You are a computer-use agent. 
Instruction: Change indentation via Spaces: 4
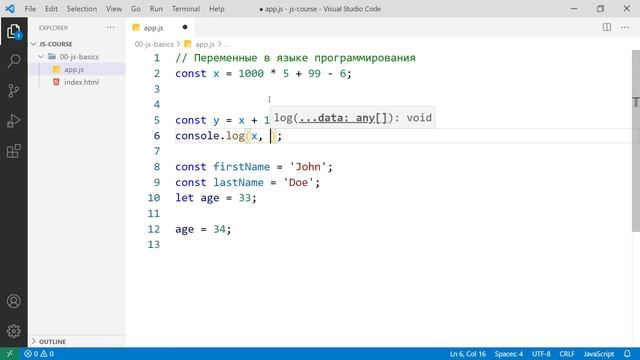(x=509, y=354)
